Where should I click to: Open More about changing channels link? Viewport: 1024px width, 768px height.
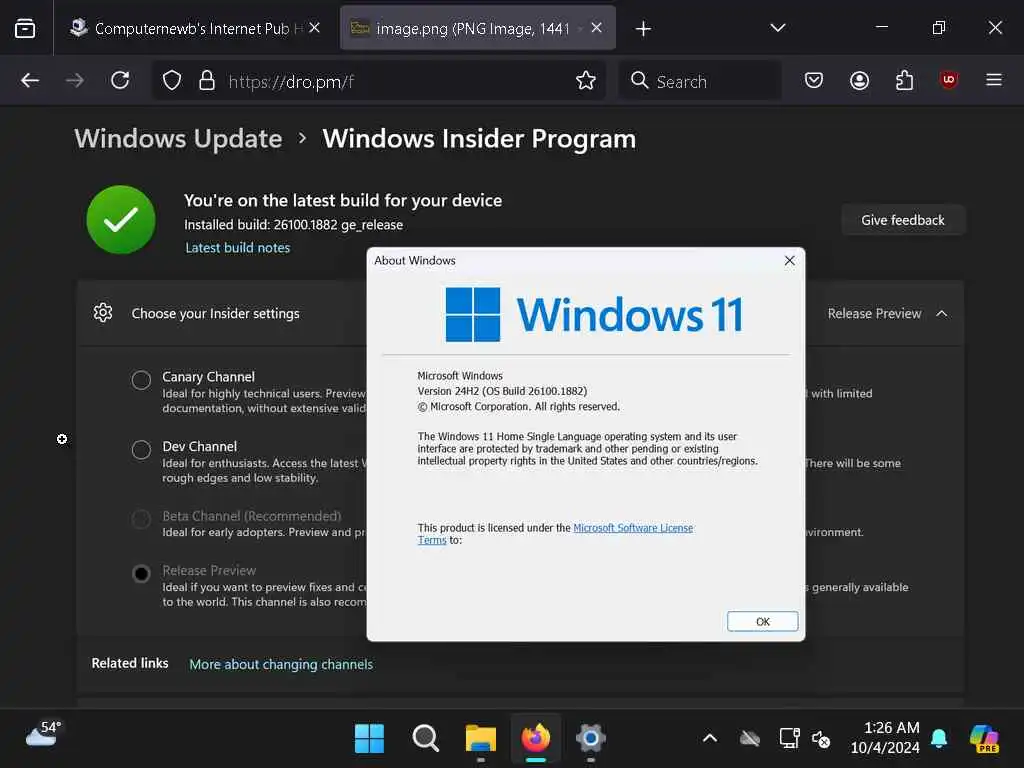tap(281, 664)
